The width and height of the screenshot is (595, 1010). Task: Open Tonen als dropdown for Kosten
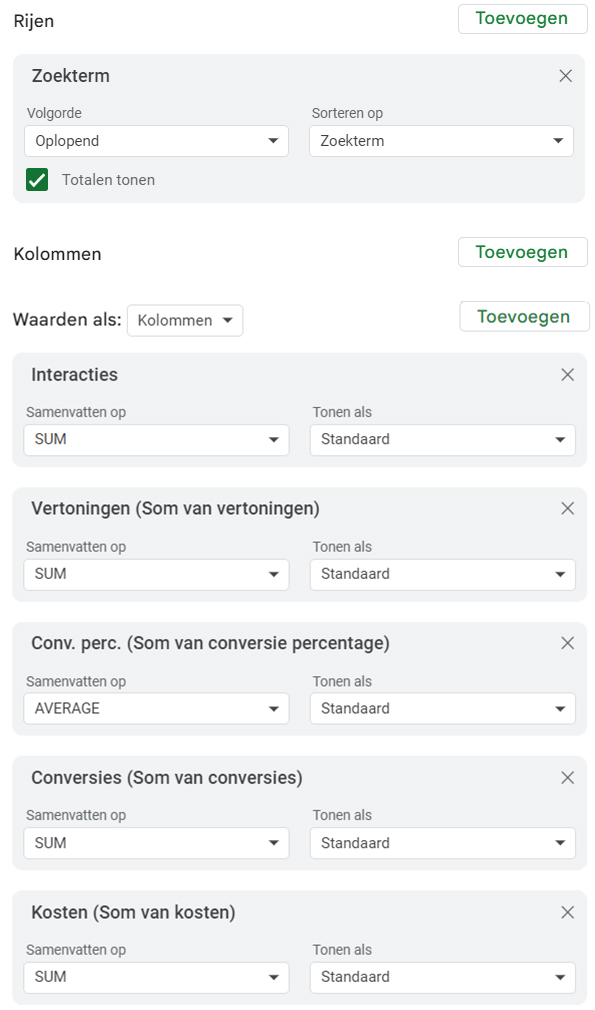click(x=442, y=978)
